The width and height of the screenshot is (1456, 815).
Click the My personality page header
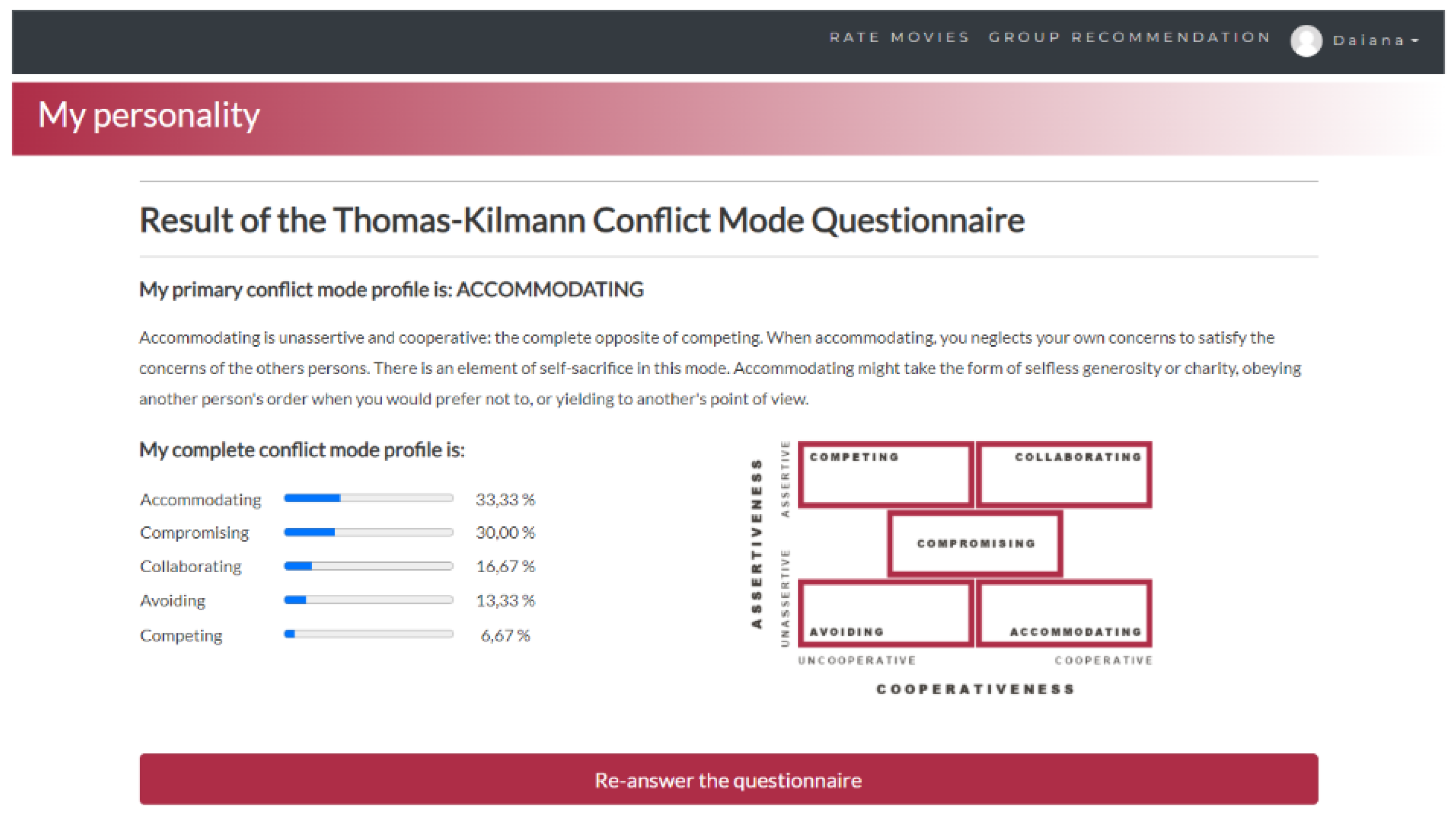pos(149,115)
